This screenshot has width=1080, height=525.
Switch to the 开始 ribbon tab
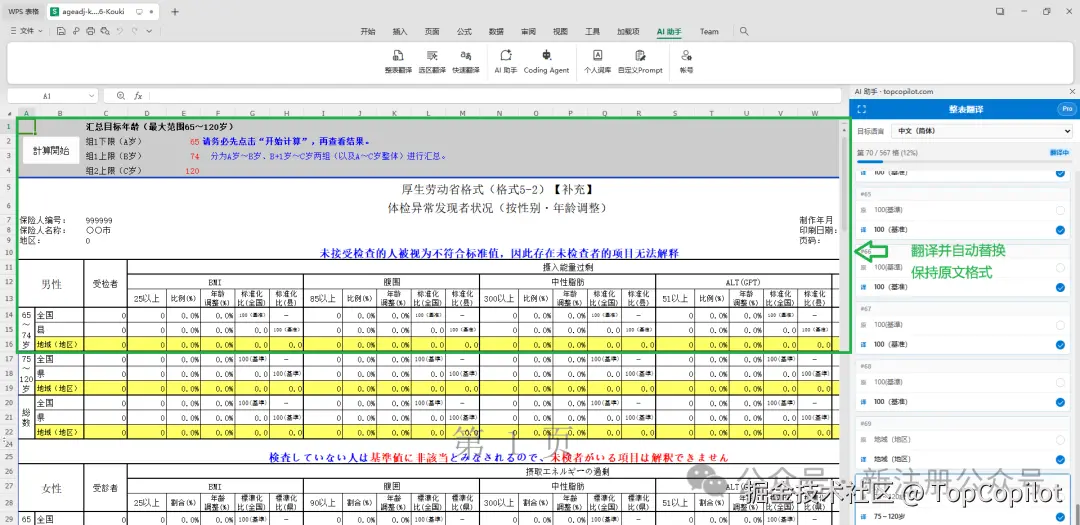coord(368,32)
